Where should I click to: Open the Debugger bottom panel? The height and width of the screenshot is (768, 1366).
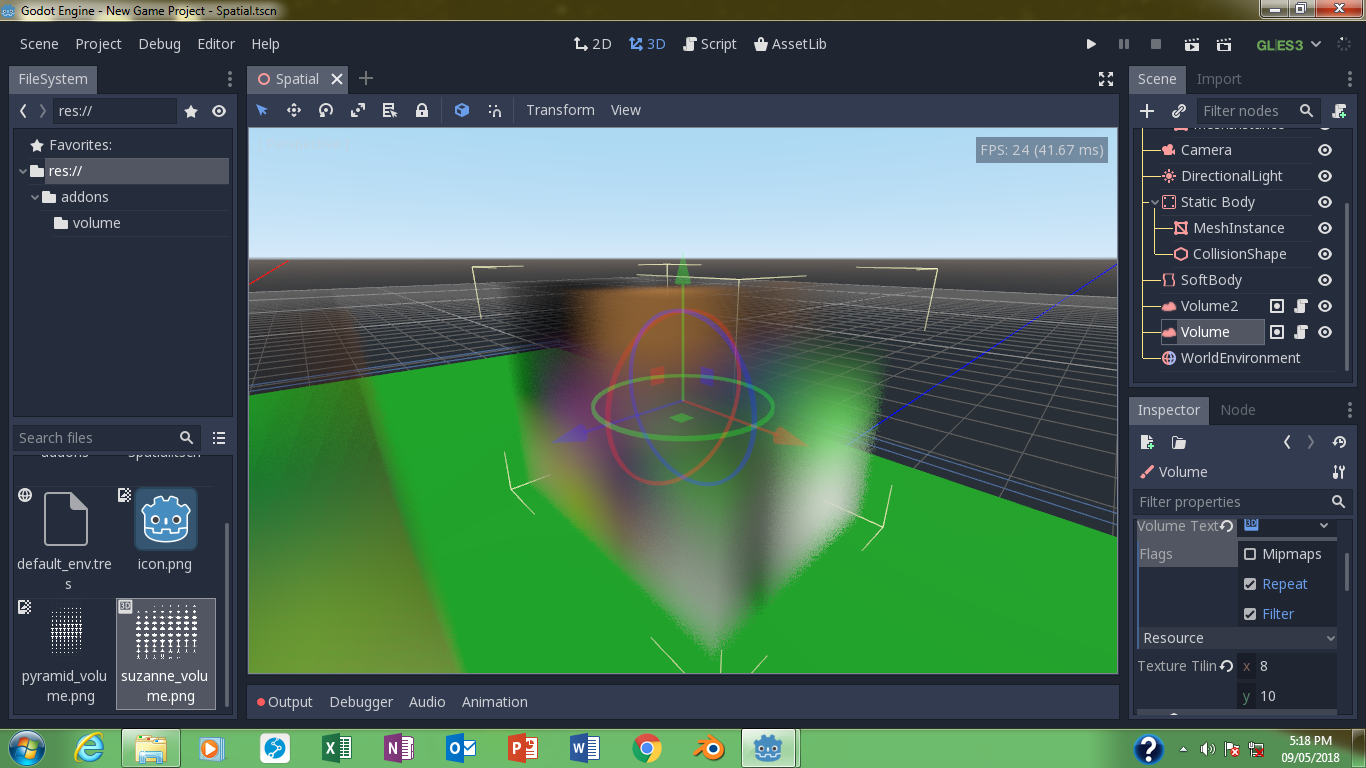pyautogui.click(x=361, y=702)
